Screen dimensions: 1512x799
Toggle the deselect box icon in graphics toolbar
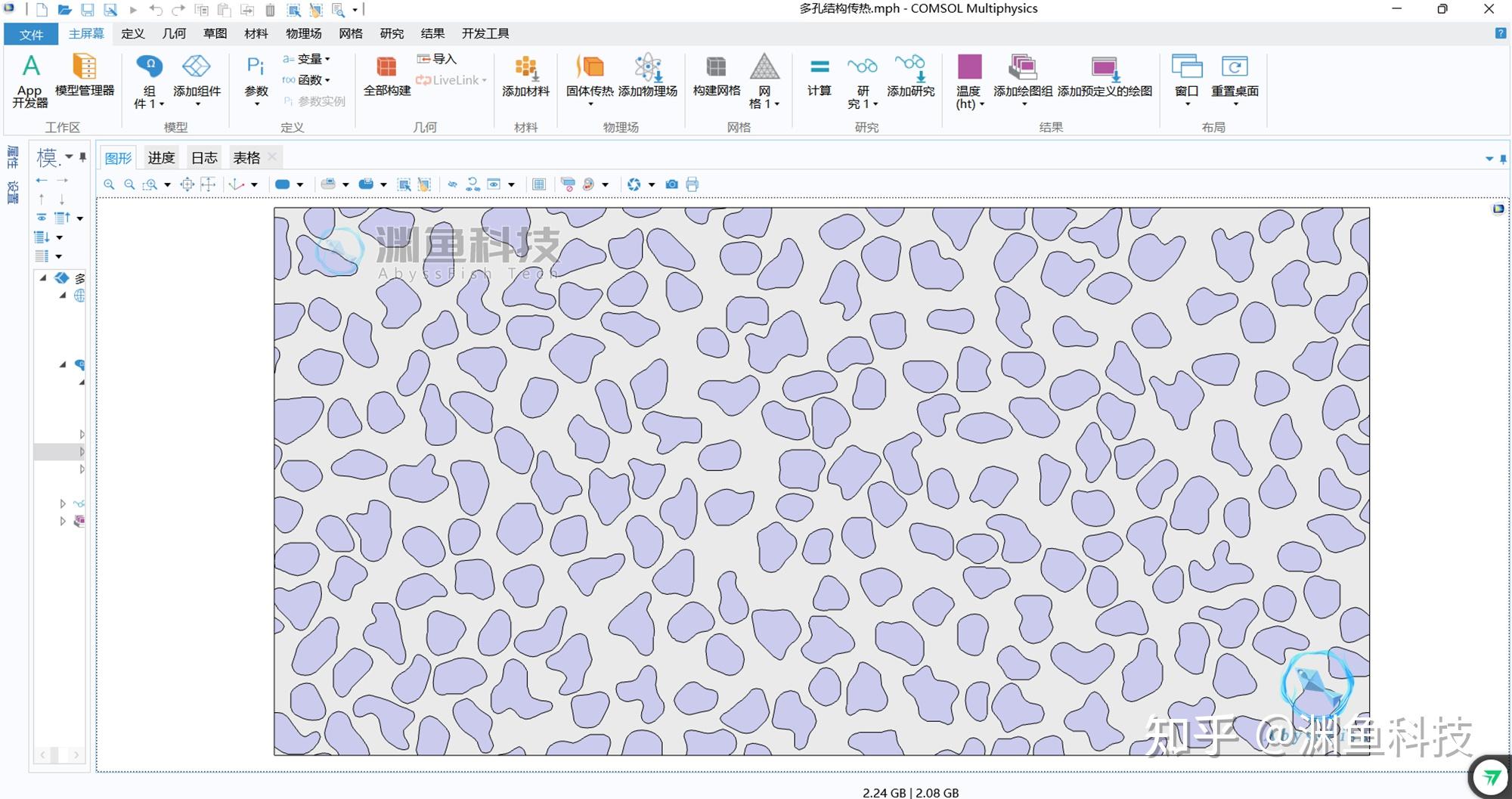[424, 184]
